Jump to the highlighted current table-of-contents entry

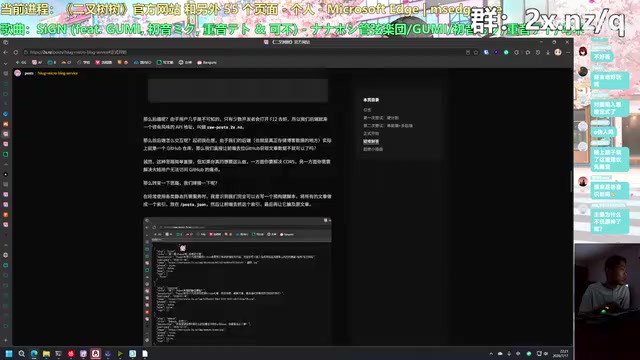[371, 142]
